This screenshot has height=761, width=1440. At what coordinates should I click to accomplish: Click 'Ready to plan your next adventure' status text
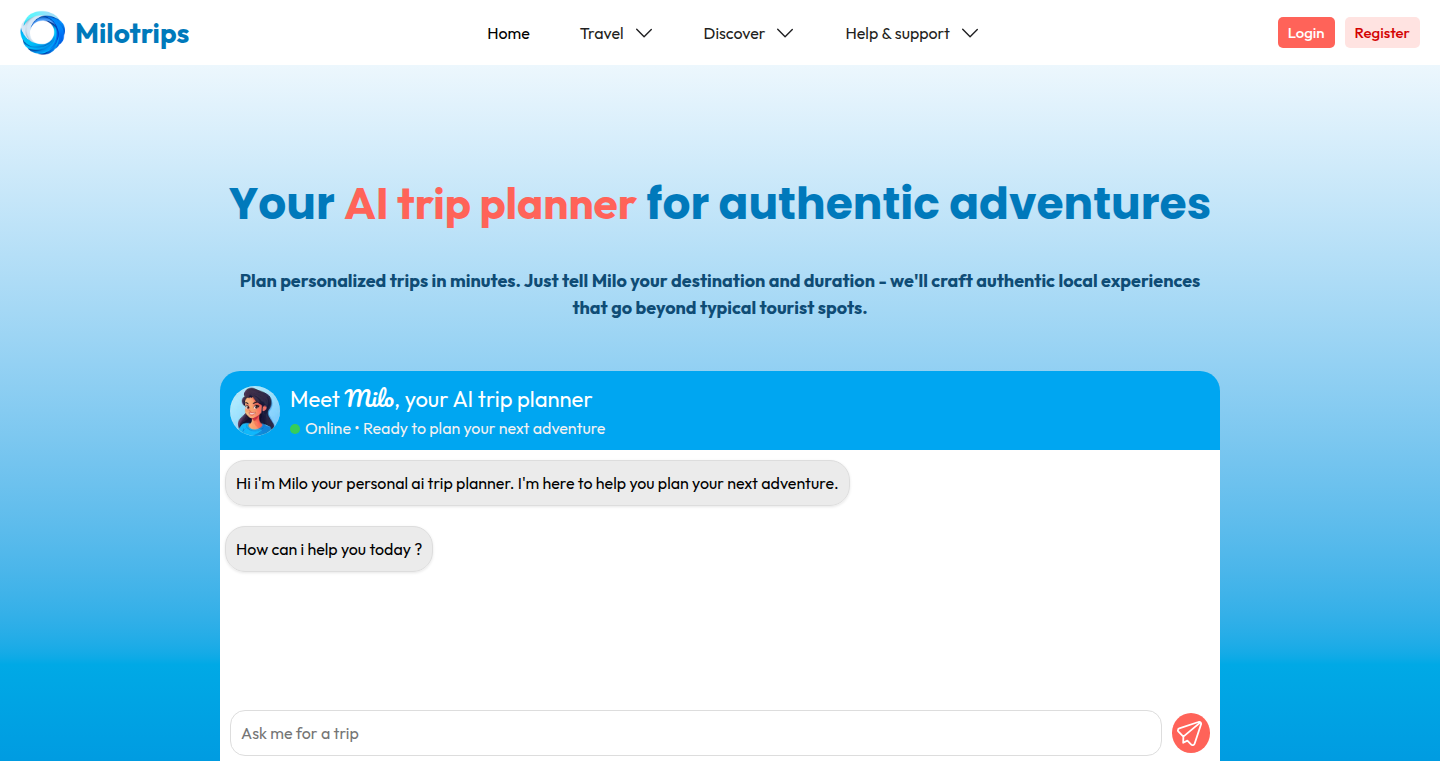(x=484, y=429)
